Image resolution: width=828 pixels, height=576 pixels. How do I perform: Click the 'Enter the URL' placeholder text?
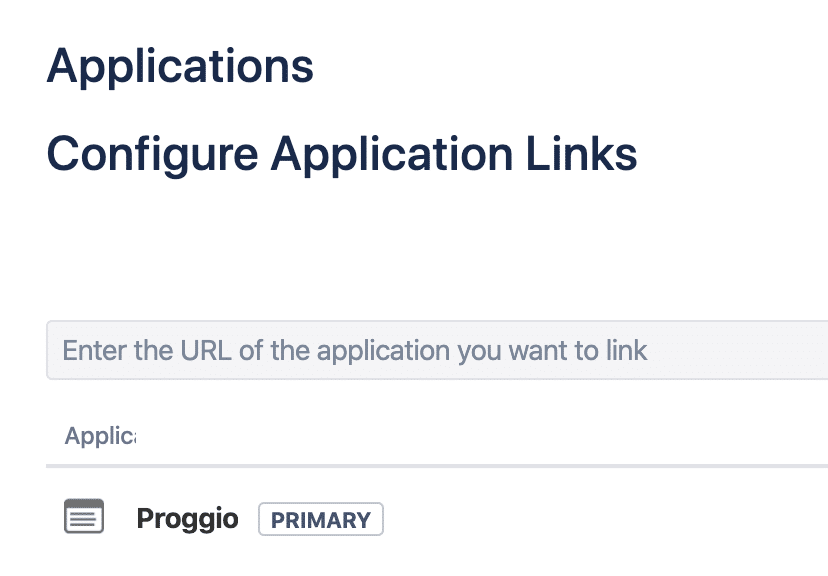(x=354, y=351)
